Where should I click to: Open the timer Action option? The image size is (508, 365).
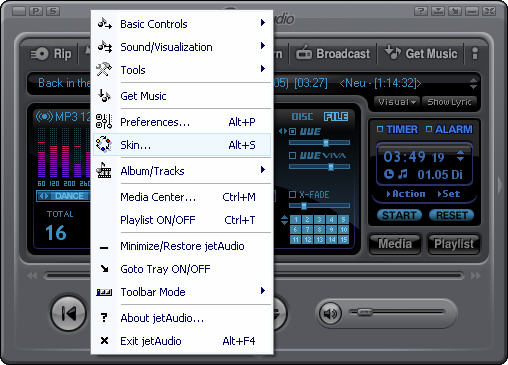406,194
